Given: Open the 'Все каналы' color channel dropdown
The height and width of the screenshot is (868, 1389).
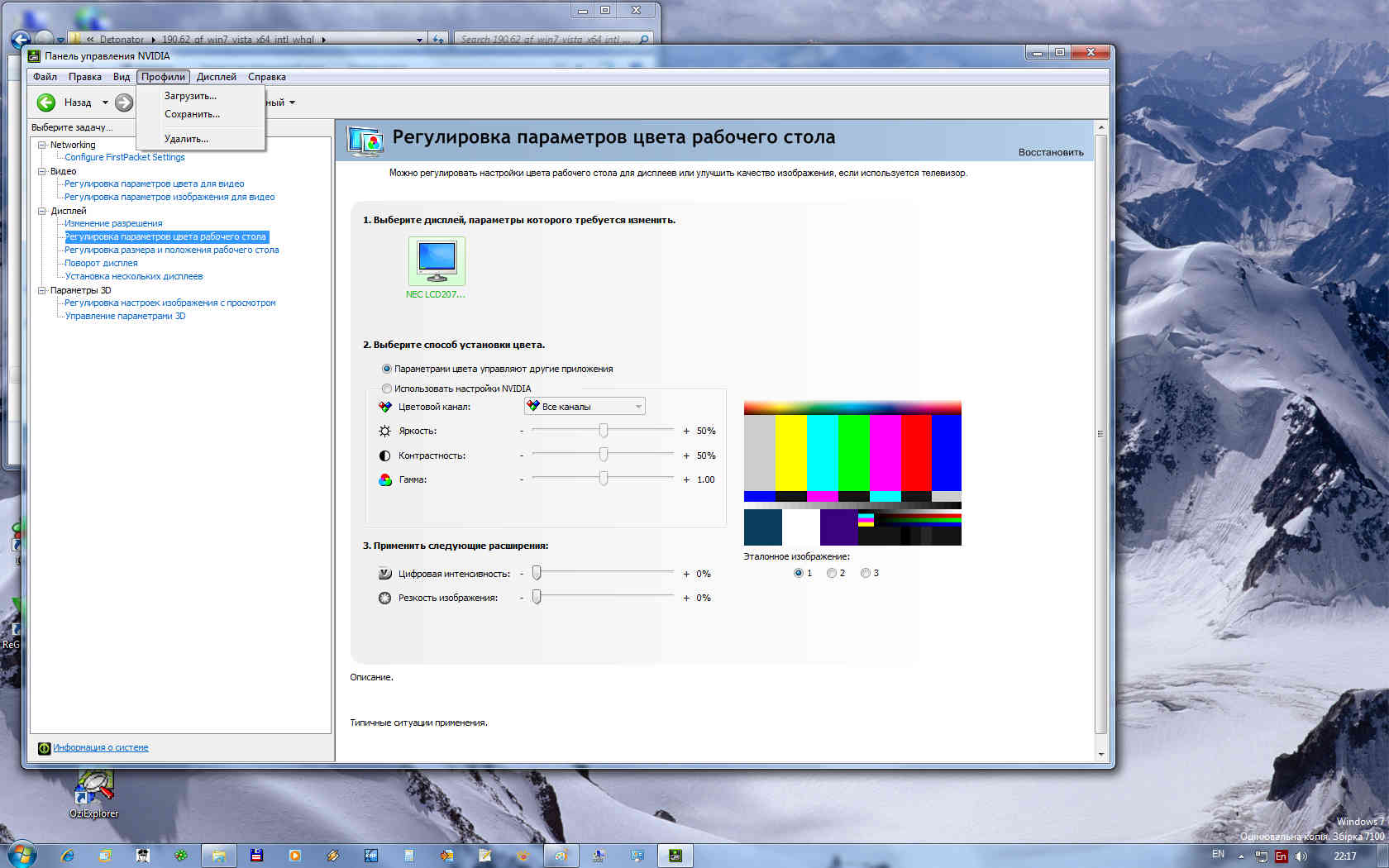Looking at the screenshot, I should (585, 407).
